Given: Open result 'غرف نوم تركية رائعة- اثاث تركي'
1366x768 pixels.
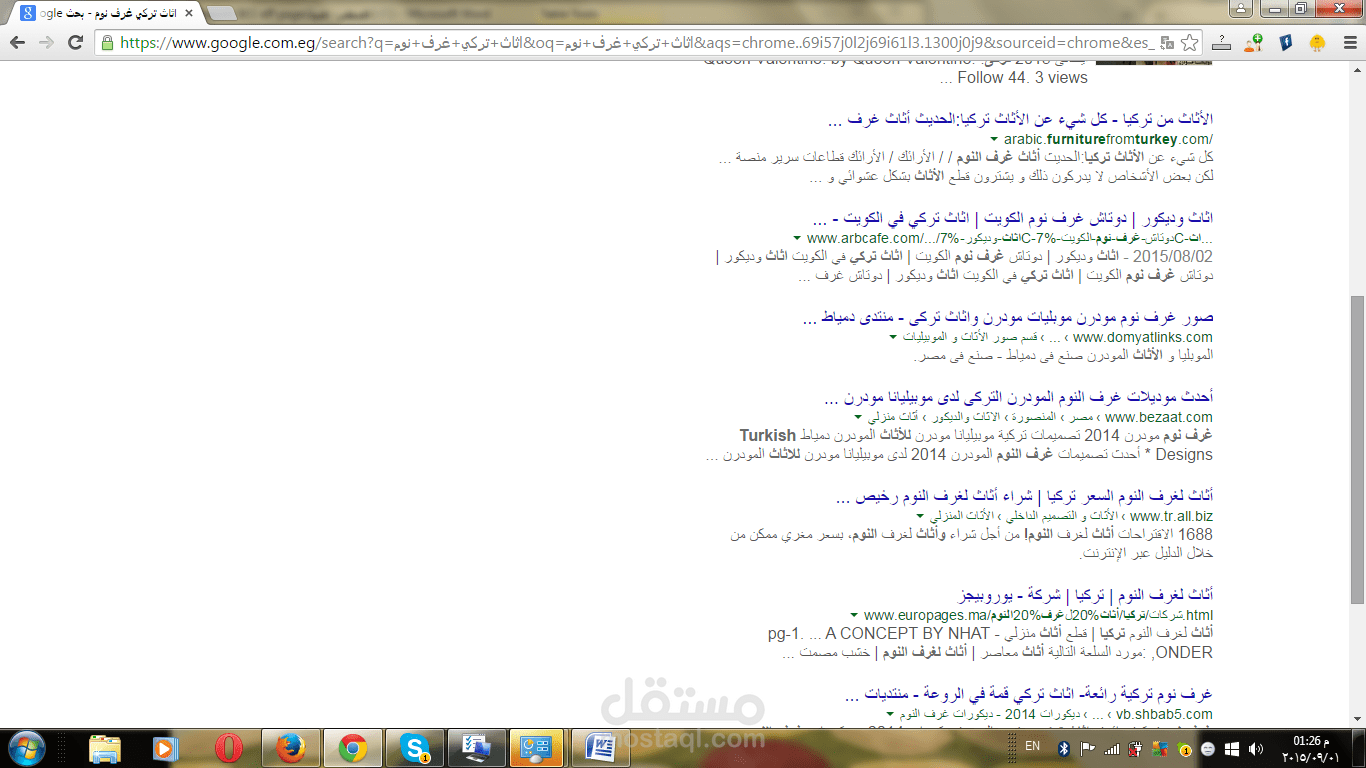Looking at the screenshot, I should pyautogui.click(x=1029, y=694).
